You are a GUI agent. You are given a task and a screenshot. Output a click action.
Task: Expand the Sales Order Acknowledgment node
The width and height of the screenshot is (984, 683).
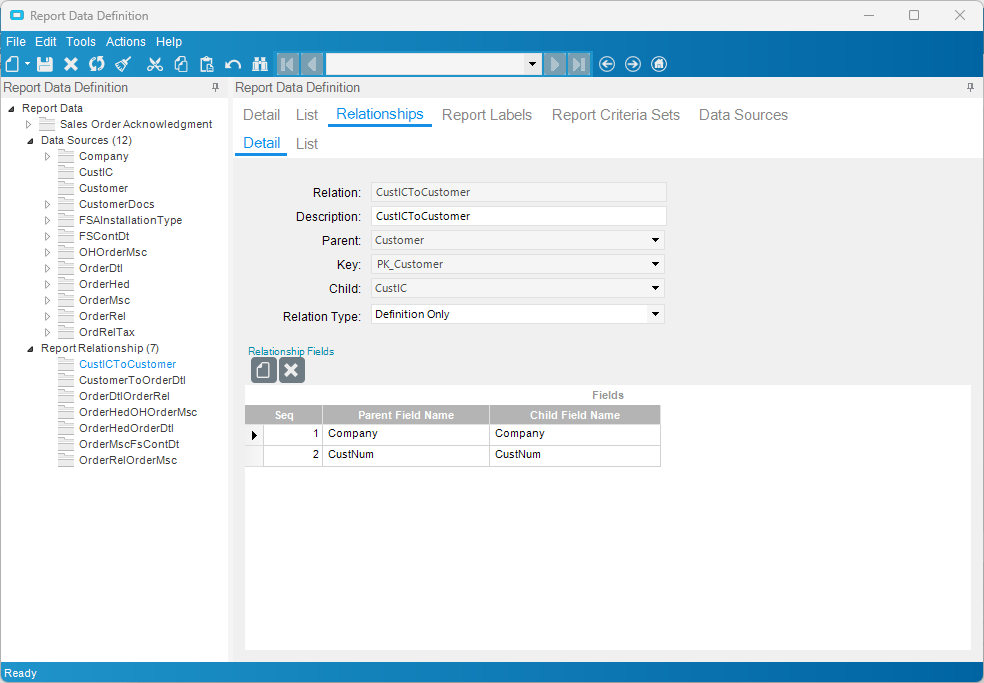tap(28, 124)
